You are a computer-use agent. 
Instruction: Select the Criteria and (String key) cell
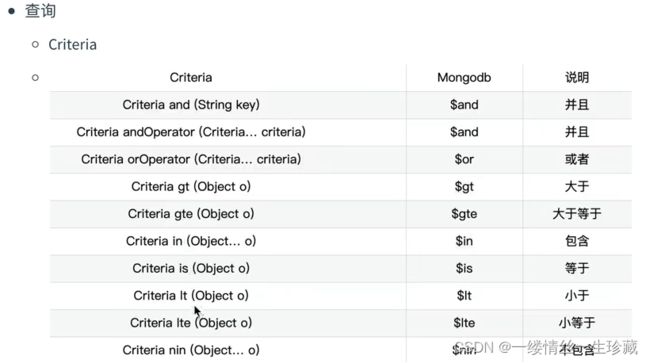[x=191, y=105]
